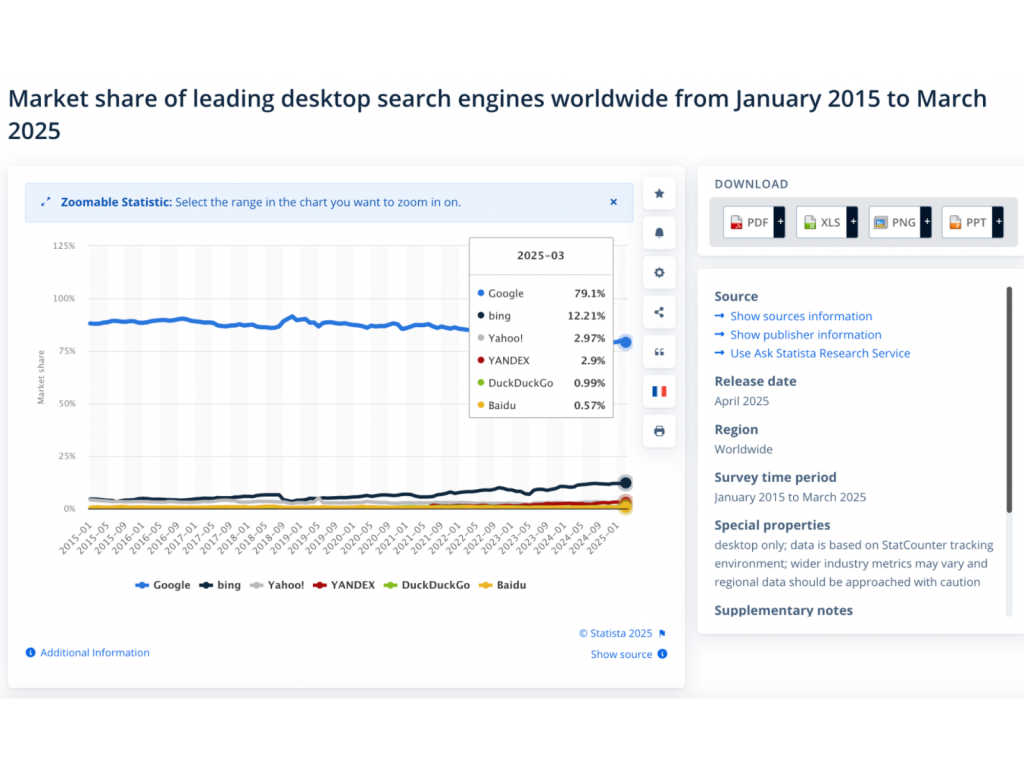Screen dimensions: 1024x777
Task: Expand XLS download plus option
Action: [x=852, y=222]
